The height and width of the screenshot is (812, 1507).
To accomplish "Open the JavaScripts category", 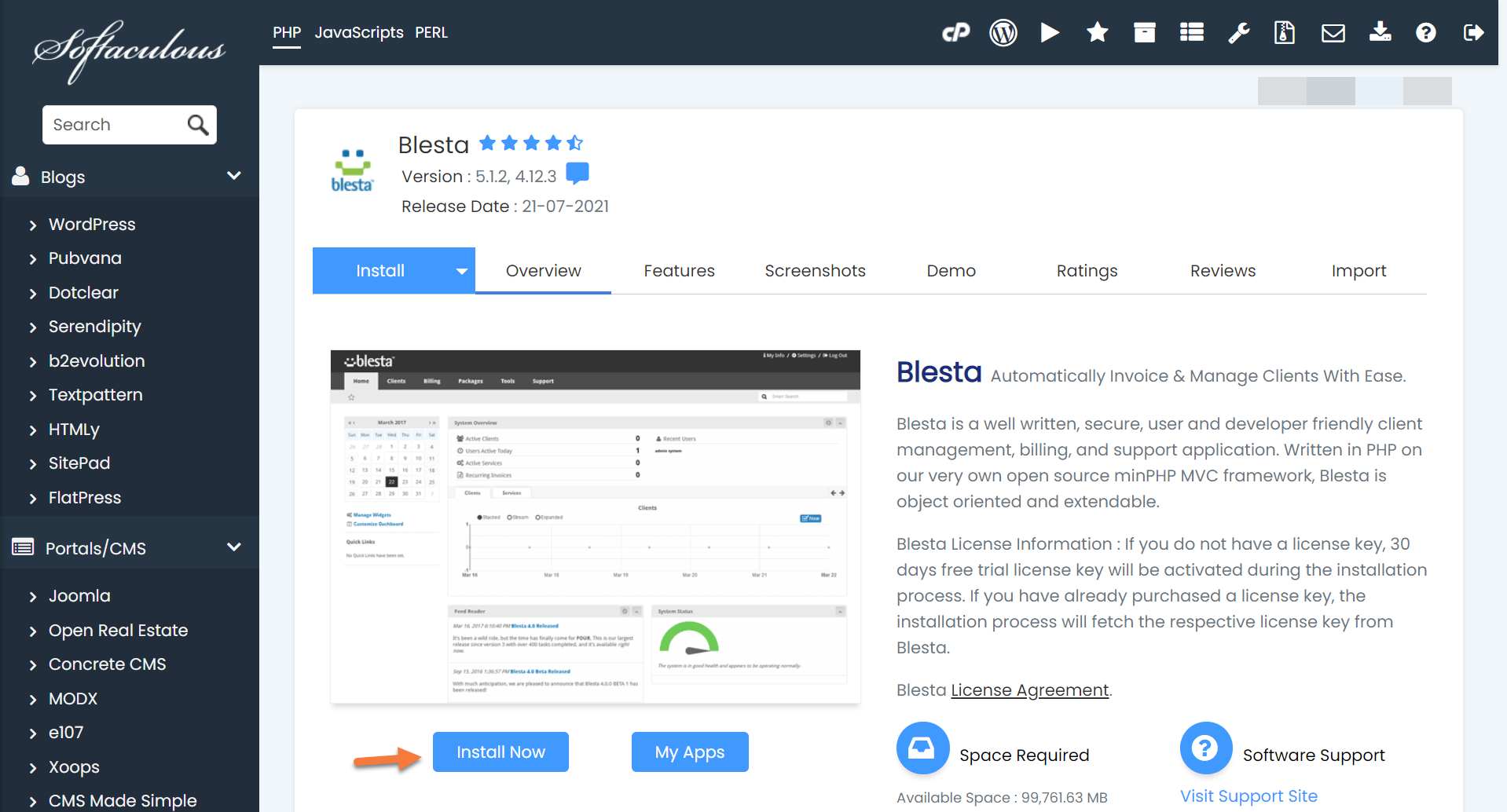I will click(359, 32).
